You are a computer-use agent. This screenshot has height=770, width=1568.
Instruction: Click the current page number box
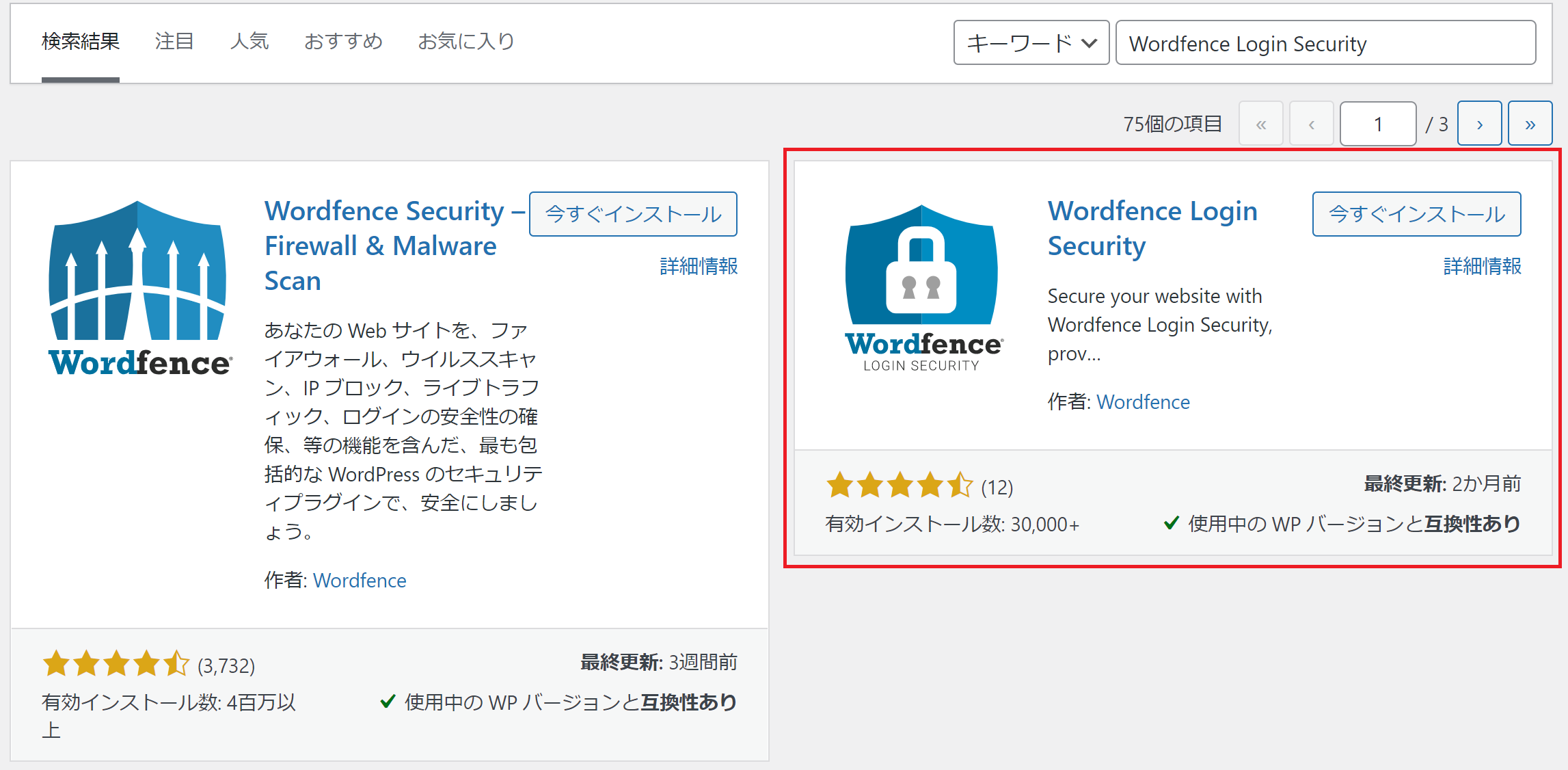[x=1377, y=124]
